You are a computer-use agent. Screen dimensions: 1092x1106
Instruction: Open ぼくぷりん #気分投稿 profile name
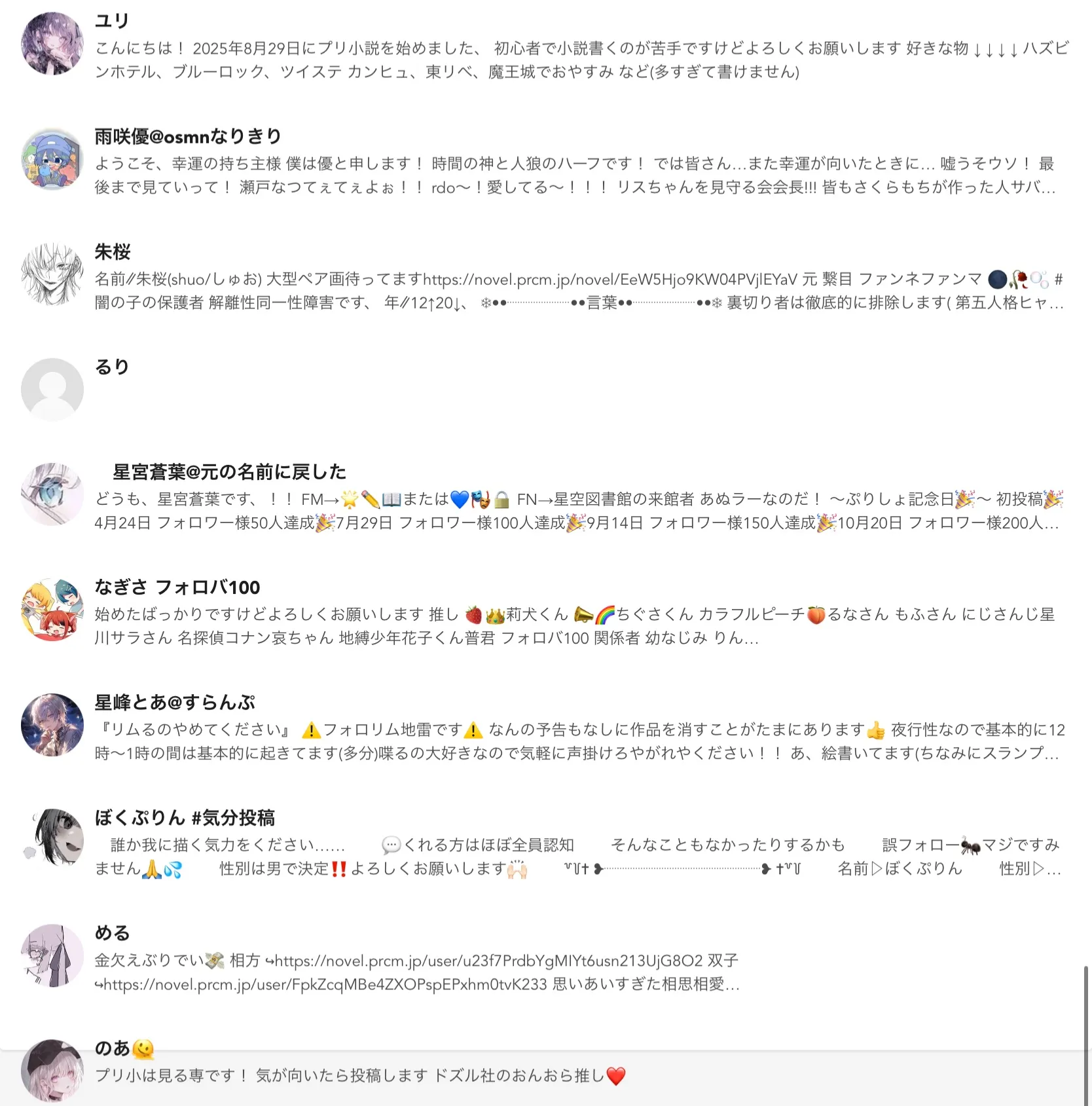tap(185, 817)
